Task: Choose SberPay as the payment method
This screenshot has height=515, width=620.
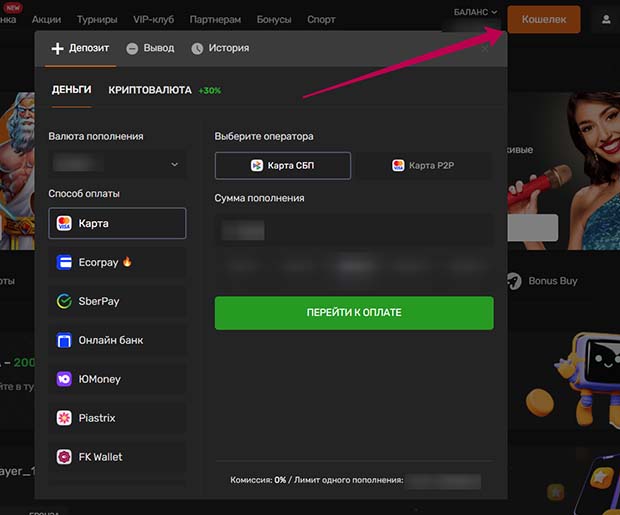Action: tap(117, 301)
